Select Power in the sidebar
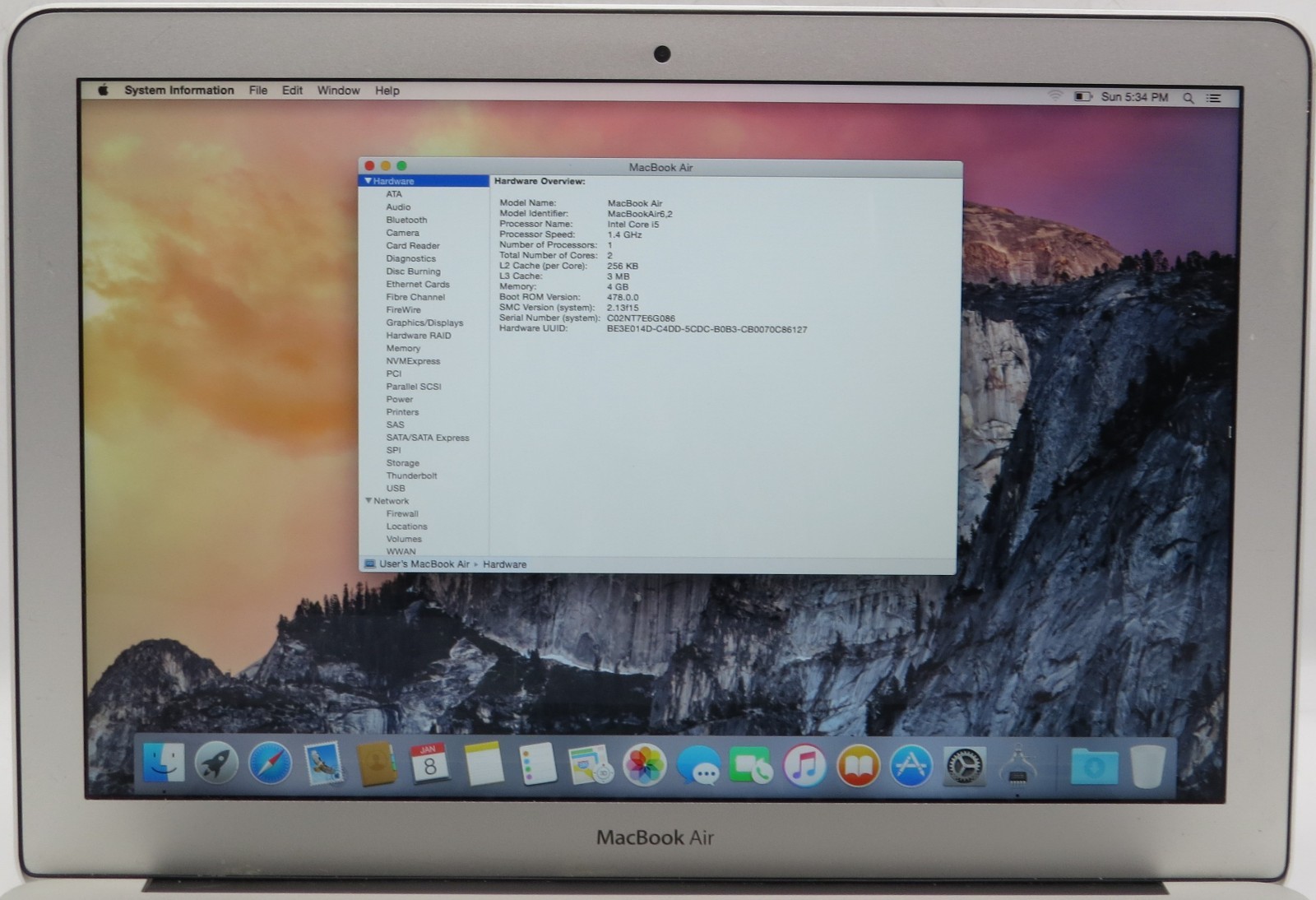Viewport: 1316px width, 900px height. [x=400, y=399]
